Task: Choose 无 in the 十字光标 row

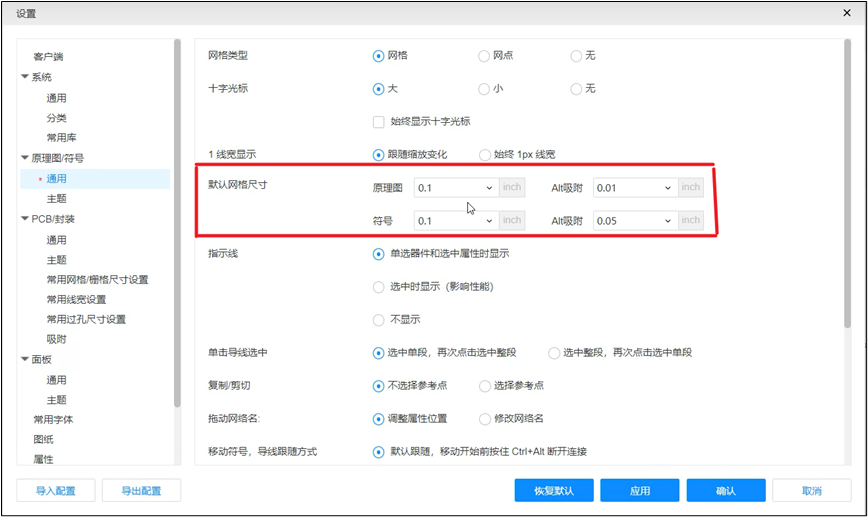Action: coord(576,89)
